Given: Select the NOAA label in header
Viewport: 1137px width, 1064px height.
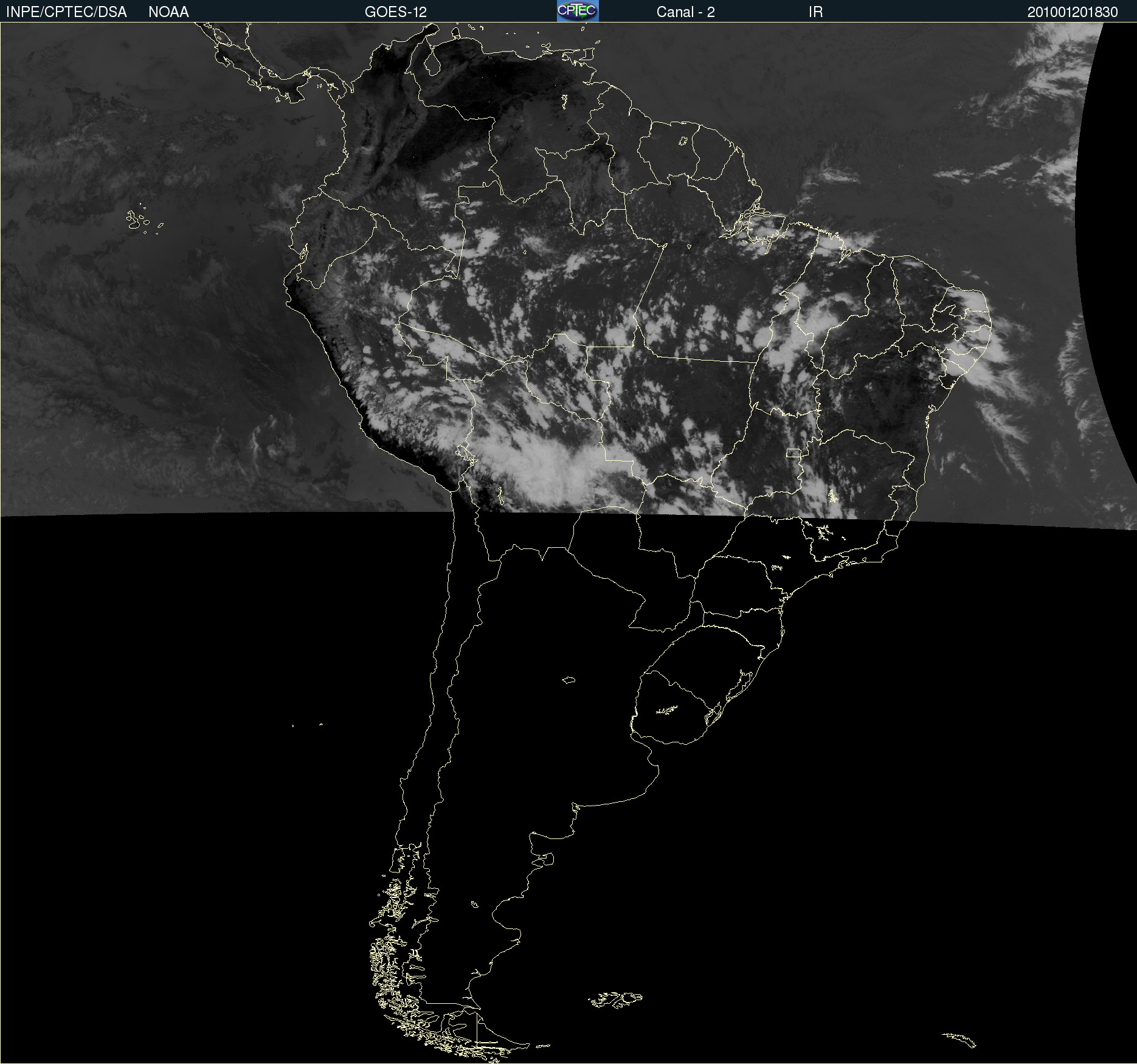Looking at the screenshot, I should click(168, 12).
